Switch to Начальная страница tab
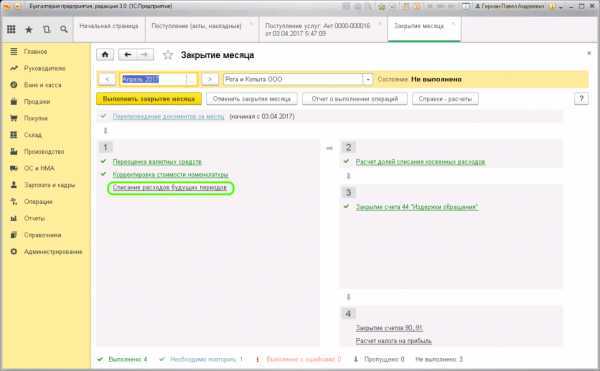This screenshot has height=371, width=600. 109,26
